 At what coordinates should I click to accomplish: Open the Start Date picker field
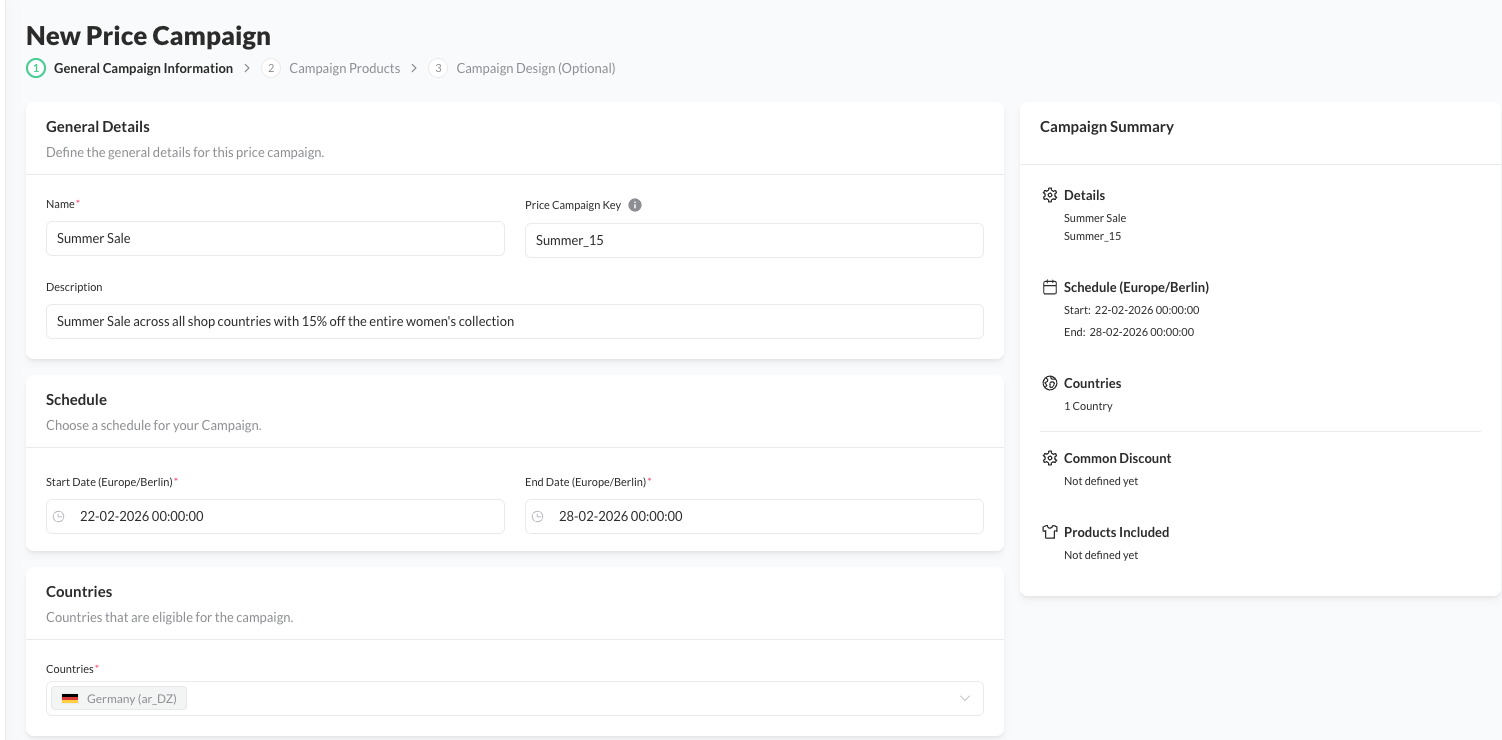(275, 517)
